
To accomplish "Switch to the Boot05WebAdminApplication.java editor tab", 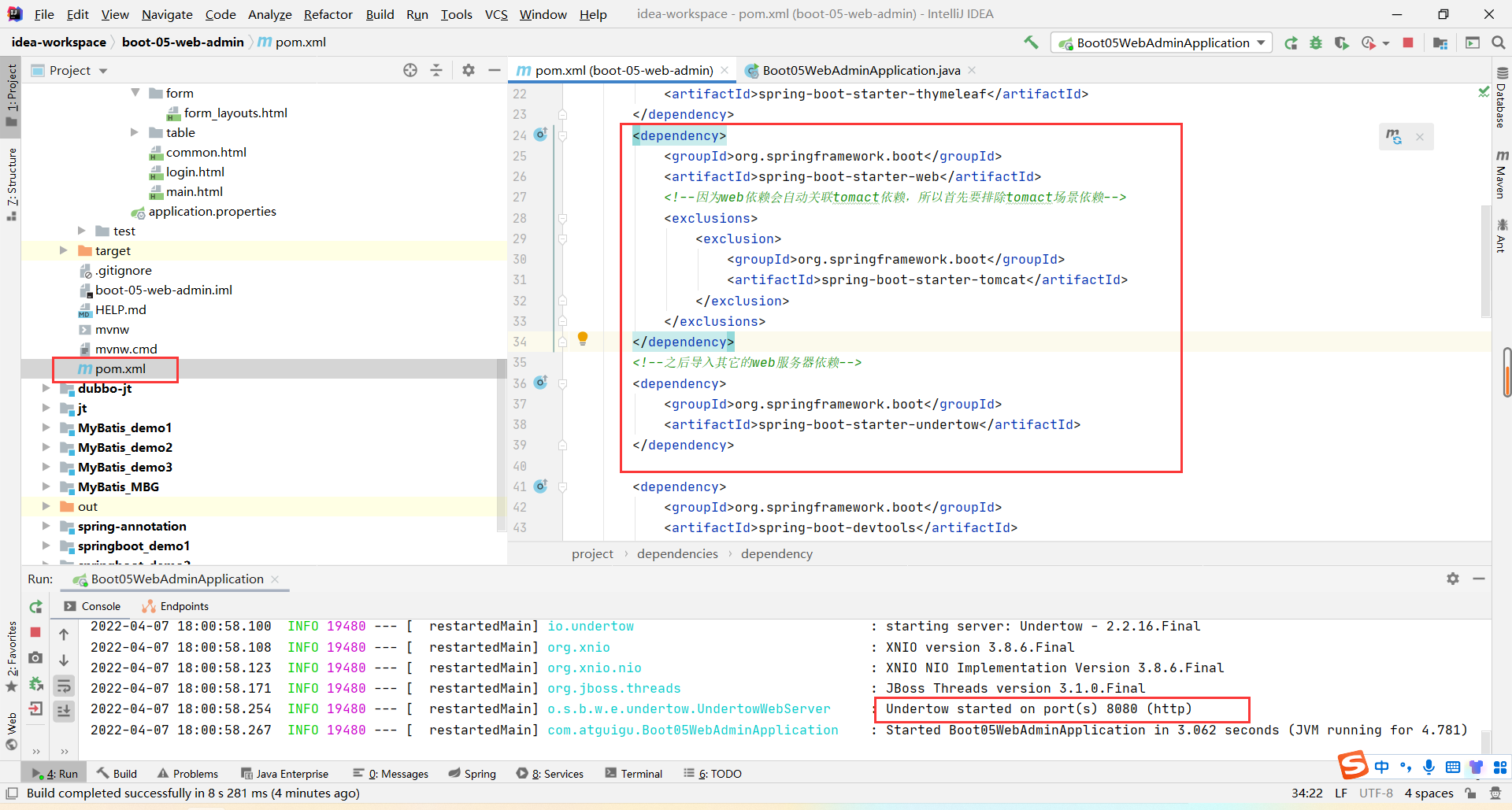I will pos(860,70).
